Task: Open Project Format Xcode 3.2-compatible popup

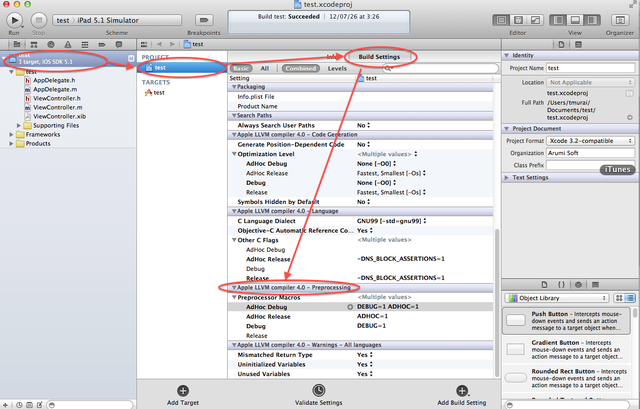Action: (590, 141)
